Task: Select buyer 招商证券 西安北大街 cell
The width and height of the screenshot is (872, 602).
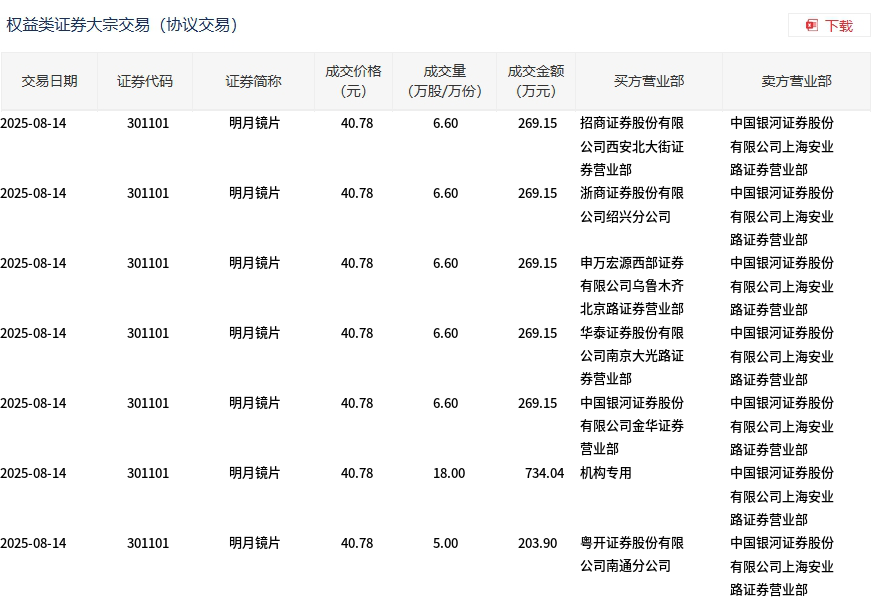Action: pos(632,146)
